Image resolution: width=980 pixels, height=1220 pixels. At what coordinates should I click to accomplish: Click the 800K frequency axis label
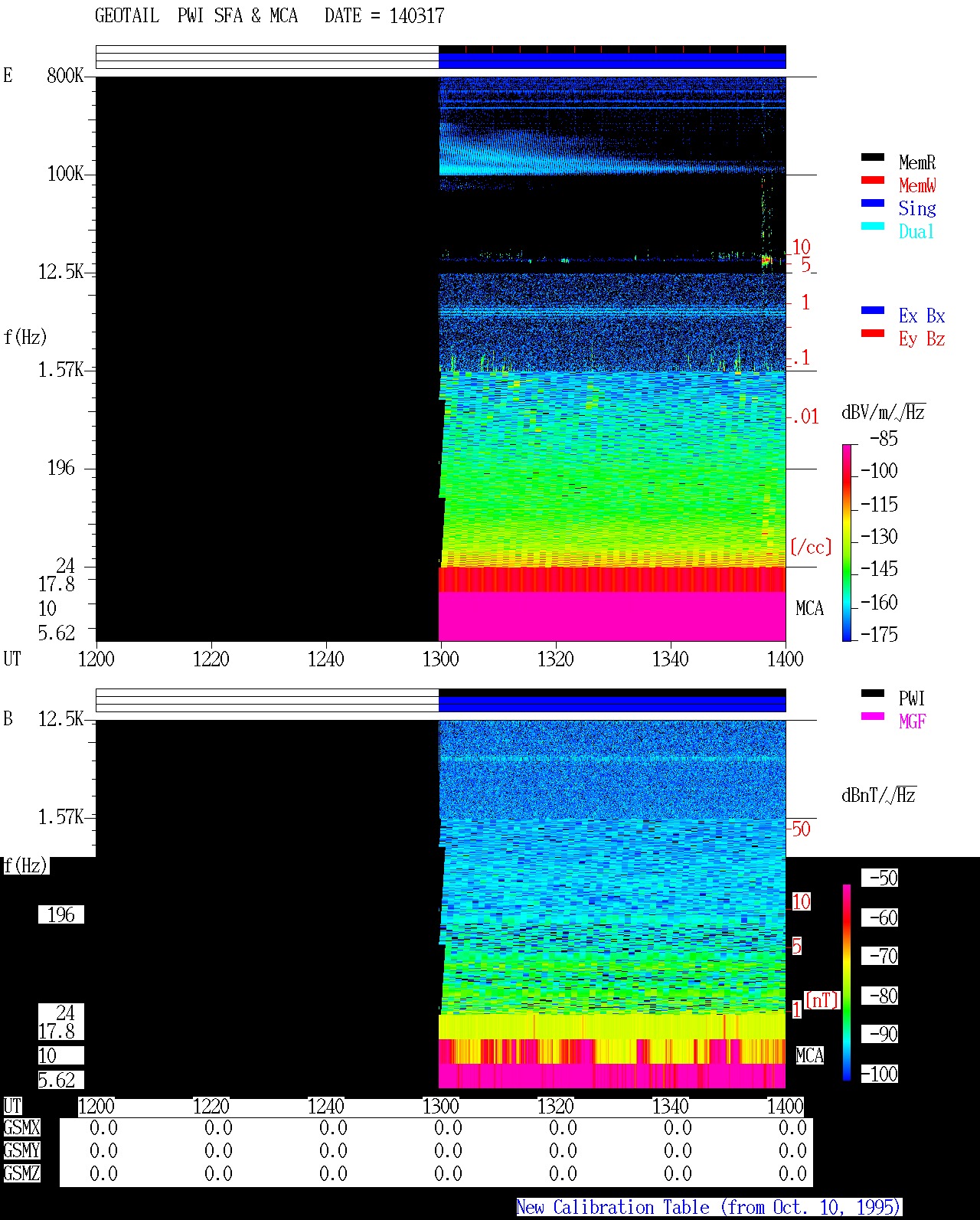click(x=65, y=75)
